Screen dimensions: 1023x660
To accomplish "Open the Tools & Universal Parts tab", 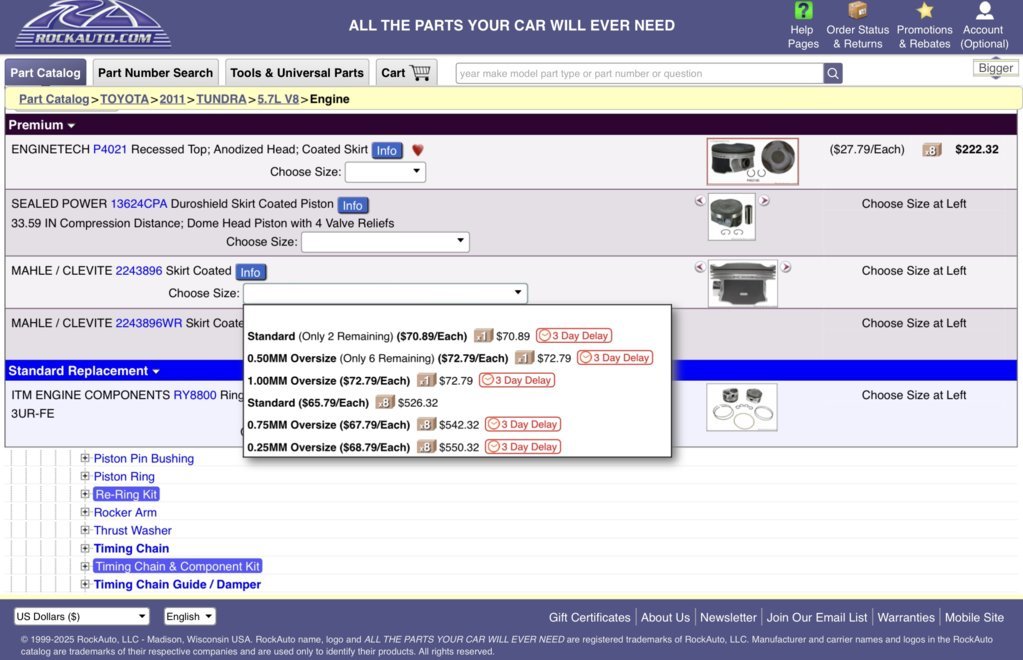I will (297, 73).
